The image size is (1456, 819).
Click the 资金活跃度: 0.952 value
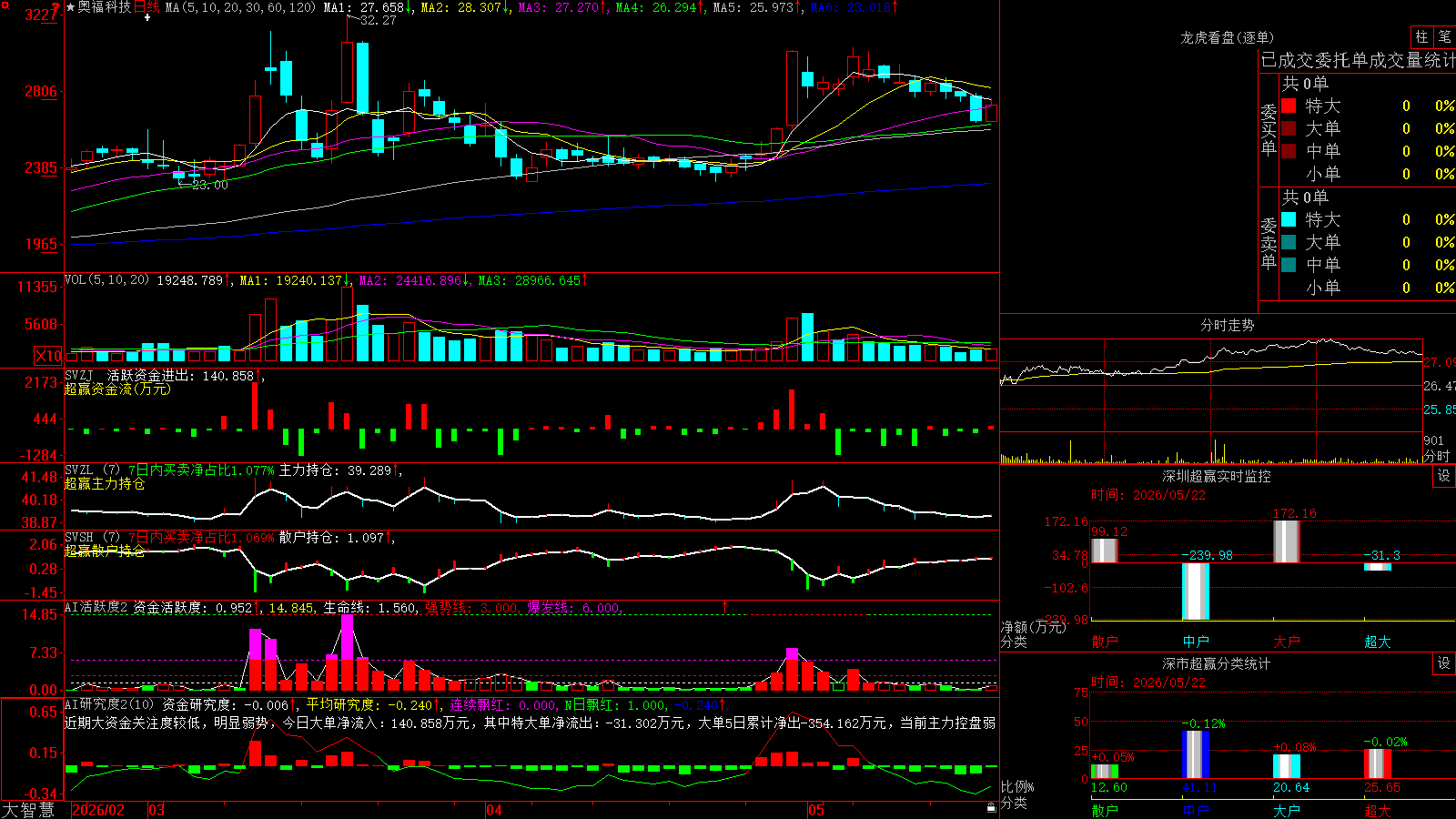pos(197,608)
